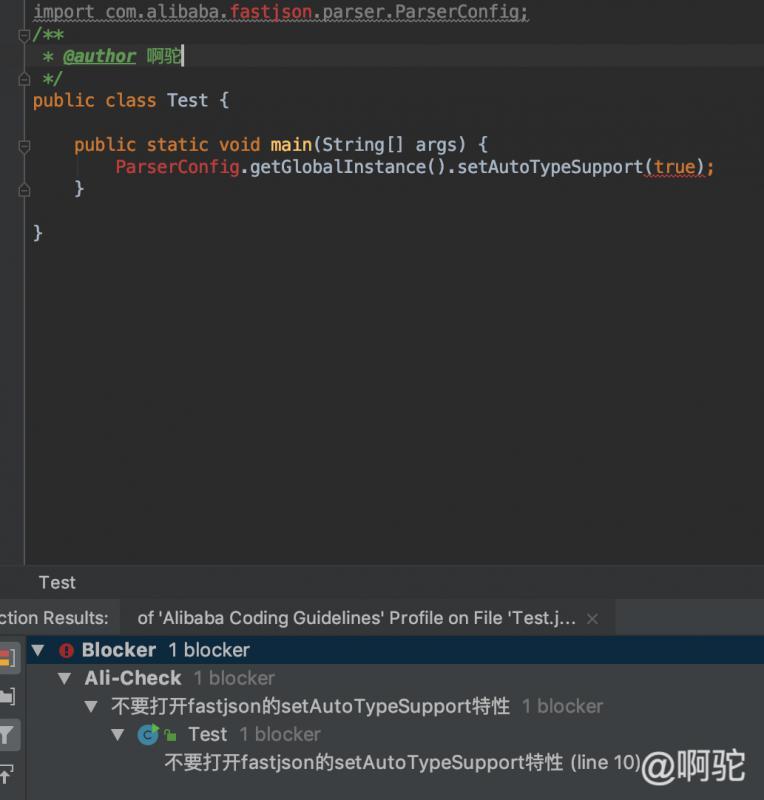This screenshot has height=800, width=764.
Task: Fold the Javadoc comment at /**
Action: pos(23,36)
